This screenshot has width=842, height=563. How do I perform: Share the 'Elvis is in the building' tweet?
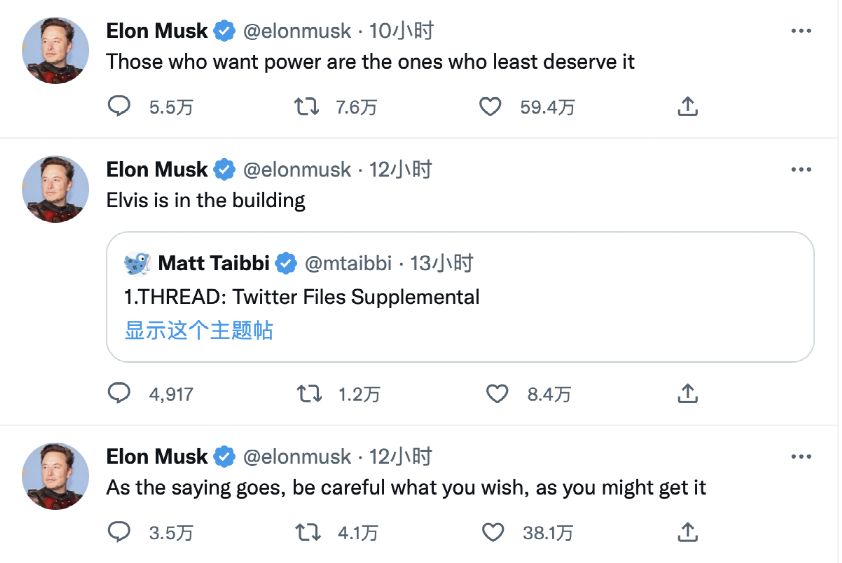(687, 393)
